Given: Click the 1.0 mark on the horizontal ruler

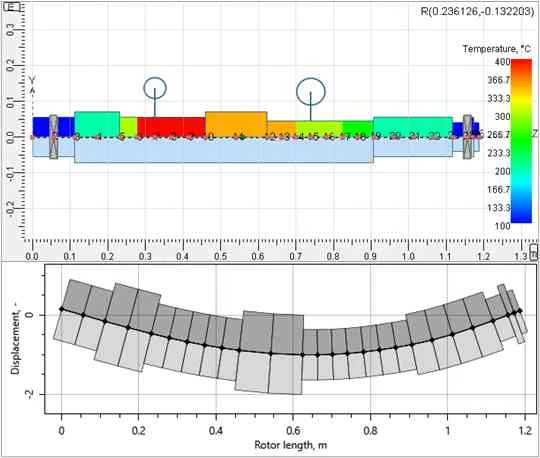Looking at the screenshot, I should click(x=408, y=257).
